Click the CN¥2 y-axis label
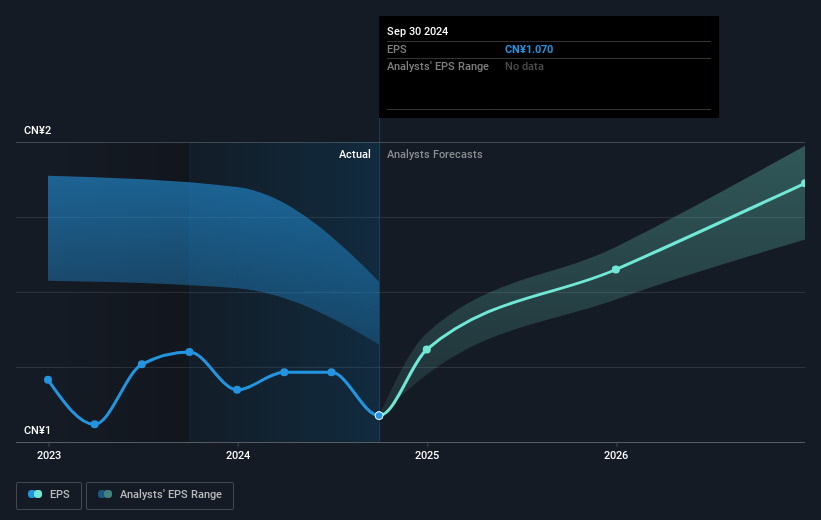Image resolution: width=821 pixels, height=520 pixels. tap(37, 130)
